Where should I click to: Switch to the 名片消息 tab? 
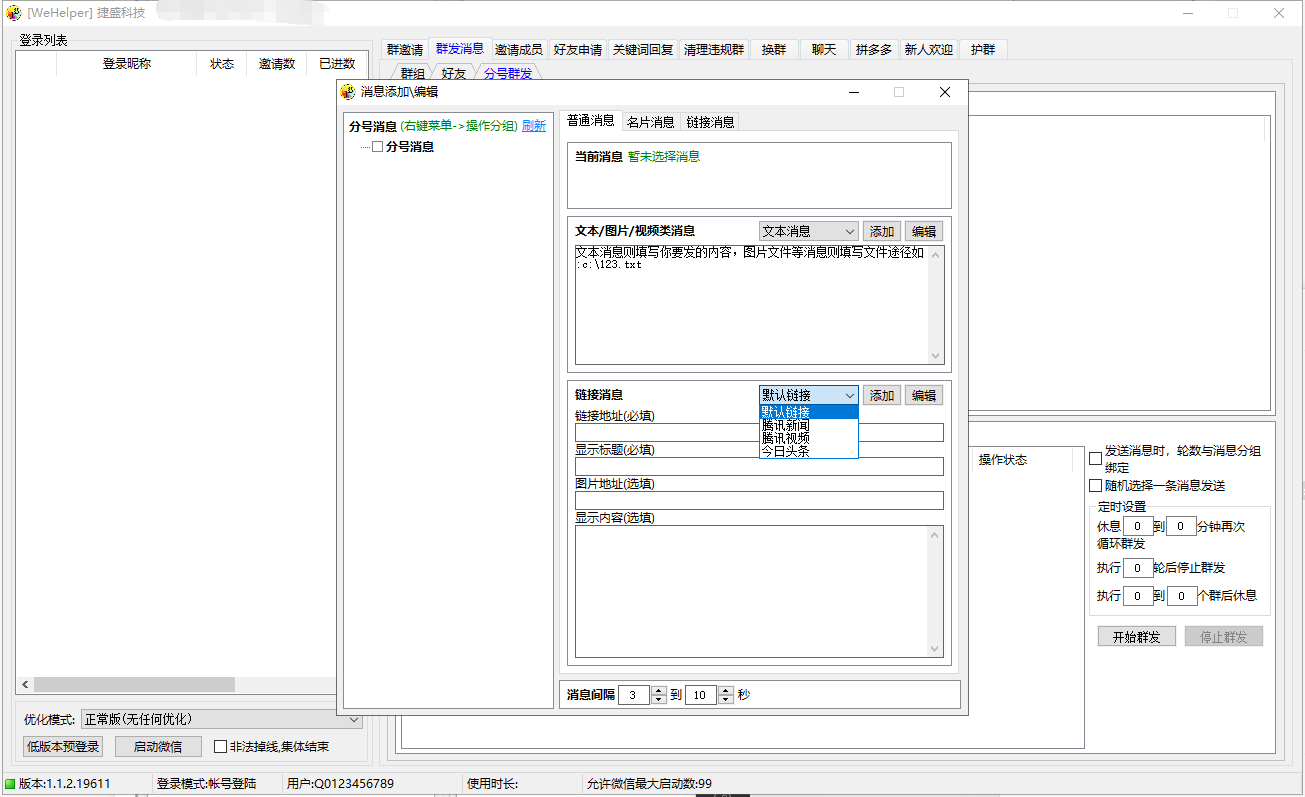pyautogui.click(x=650, y=122)
